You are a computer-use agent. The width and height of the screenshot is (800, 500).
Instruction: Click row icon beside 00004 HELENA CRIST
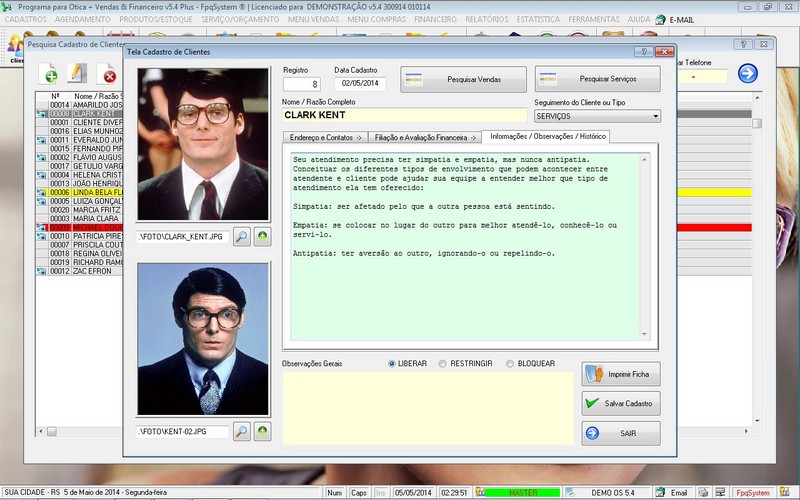point(41,175)
